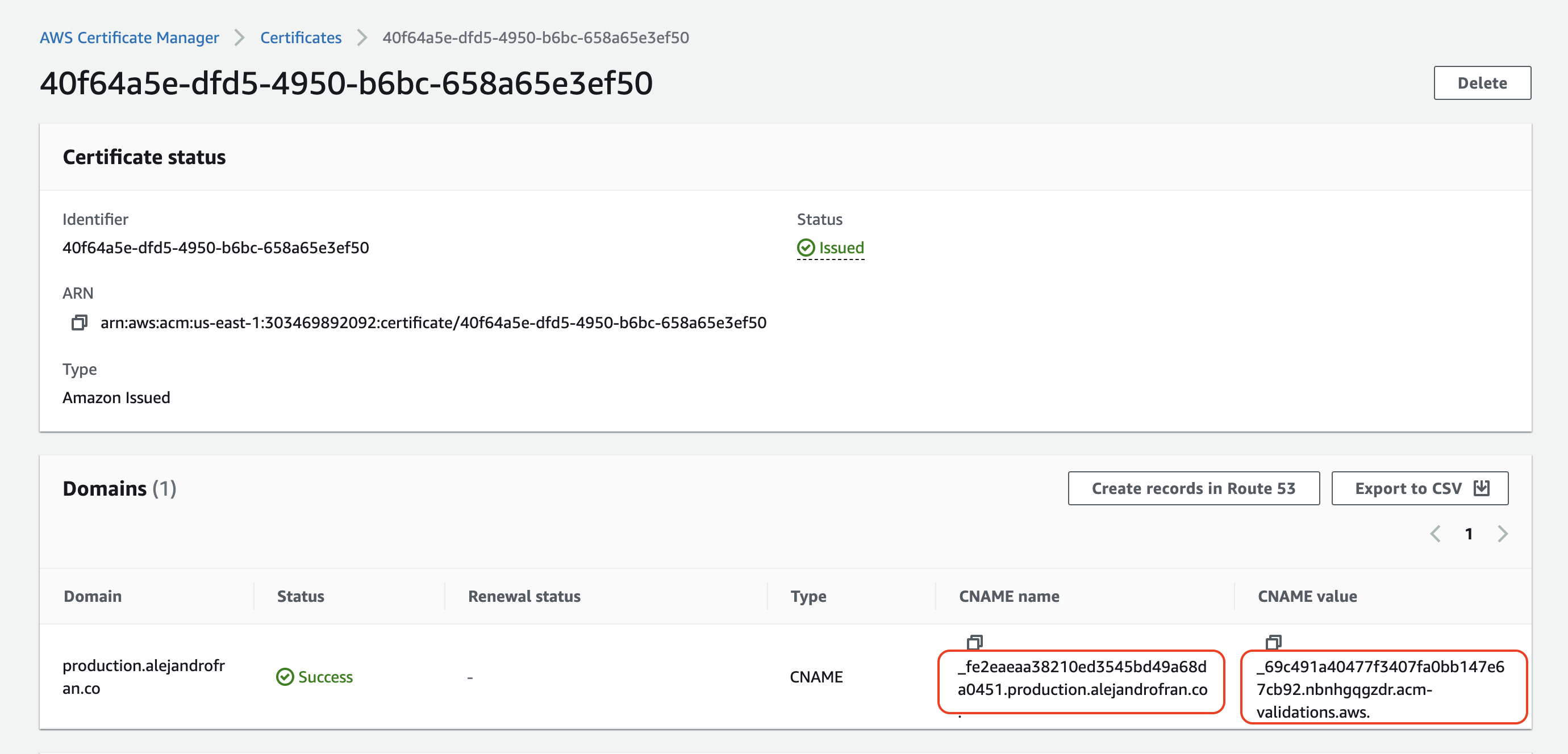This screenshot has height=754, width=1568.
Task: Click the download icon on Export to CSV
Action: pos(1482,488)
